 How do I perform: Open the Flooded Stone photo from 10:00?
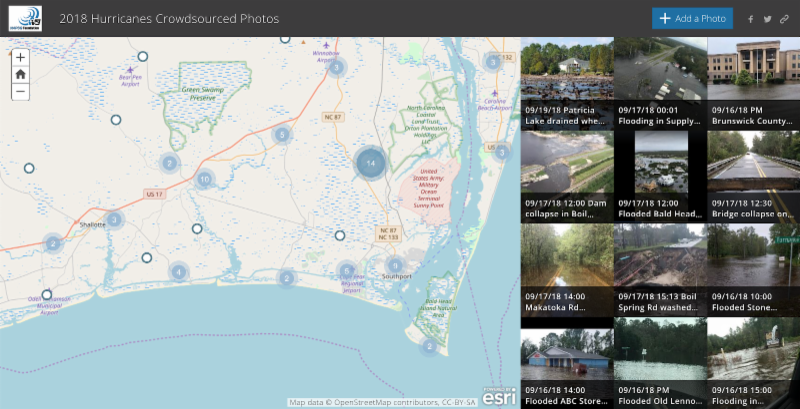pyautogui.click(x=754, y=270)
